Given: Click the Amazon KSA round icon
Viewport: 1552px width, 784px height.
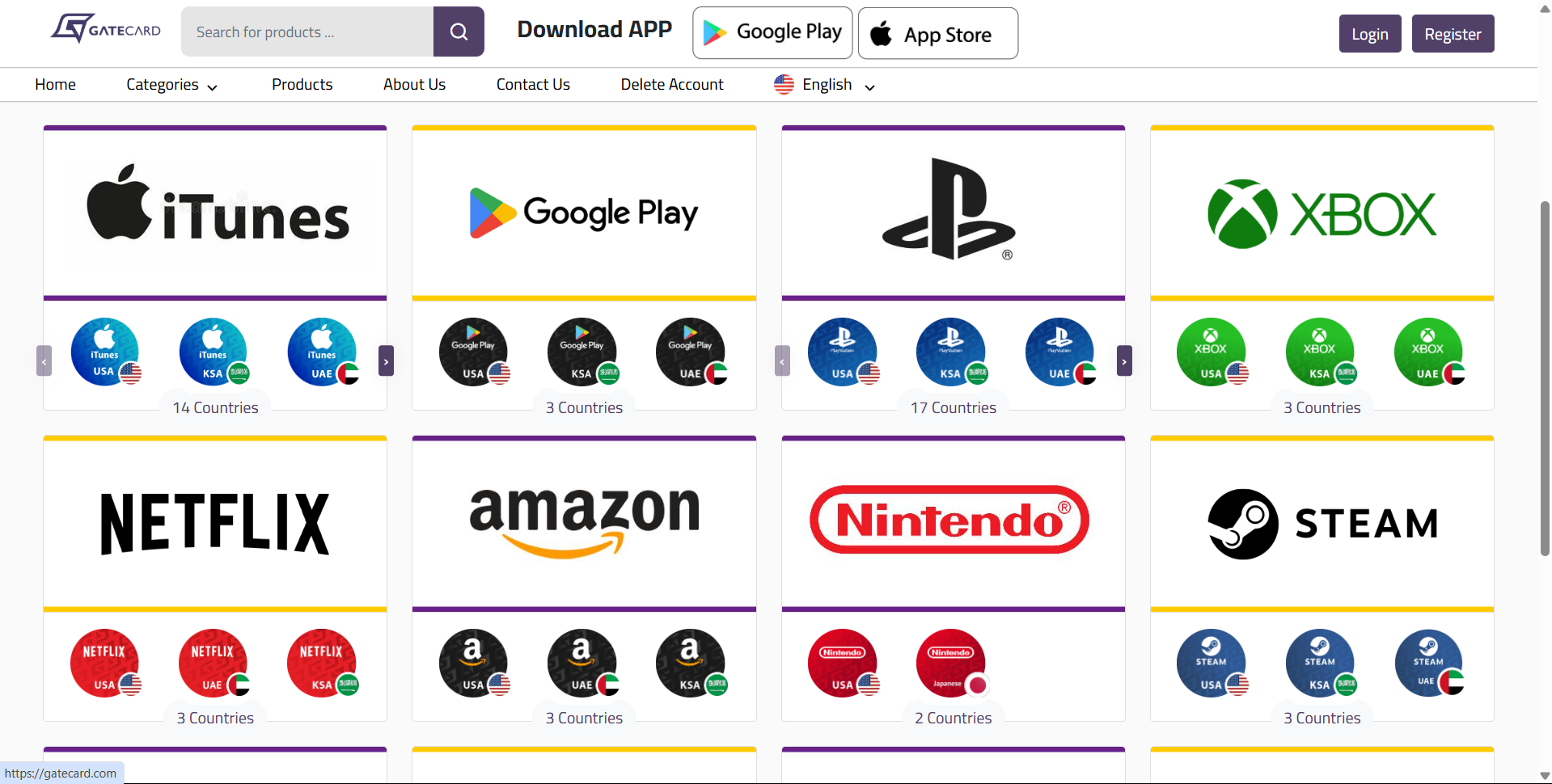Looking at the screenshot, I should (x=691, y=663).
